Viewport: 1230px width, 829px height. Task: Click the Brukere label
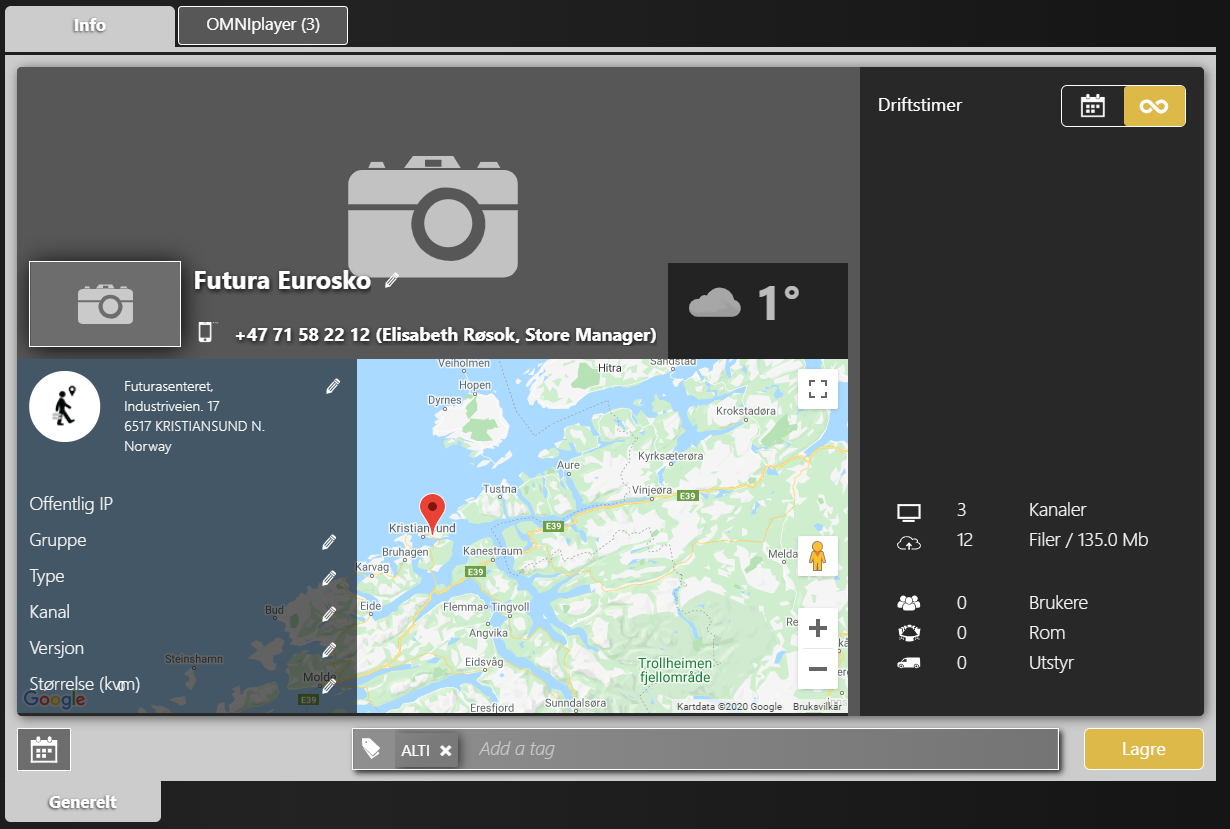point(1058,603)
